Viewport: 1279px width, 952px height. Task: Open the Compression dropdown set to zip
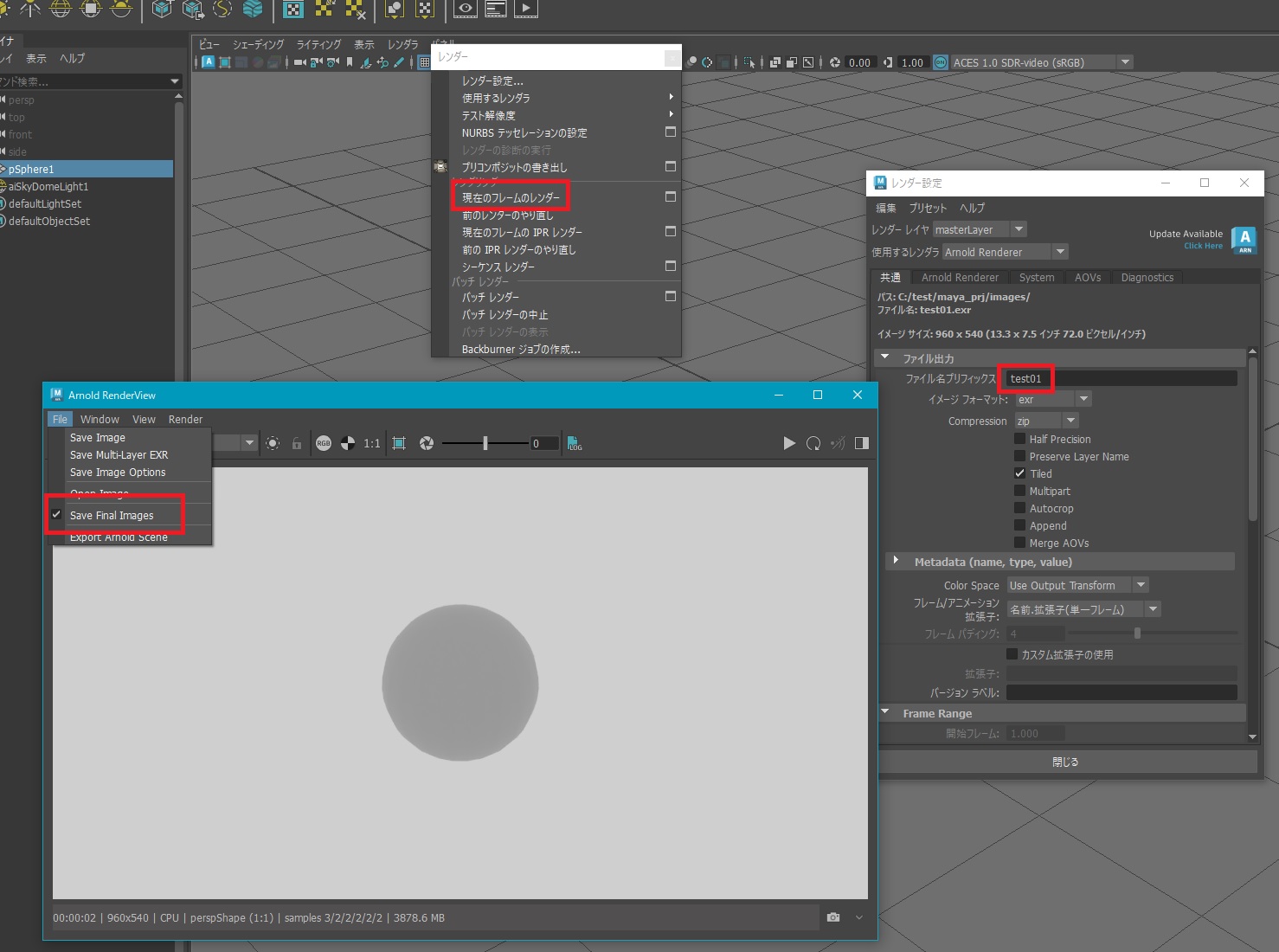pyautogui.click(x=1070, y=421)
